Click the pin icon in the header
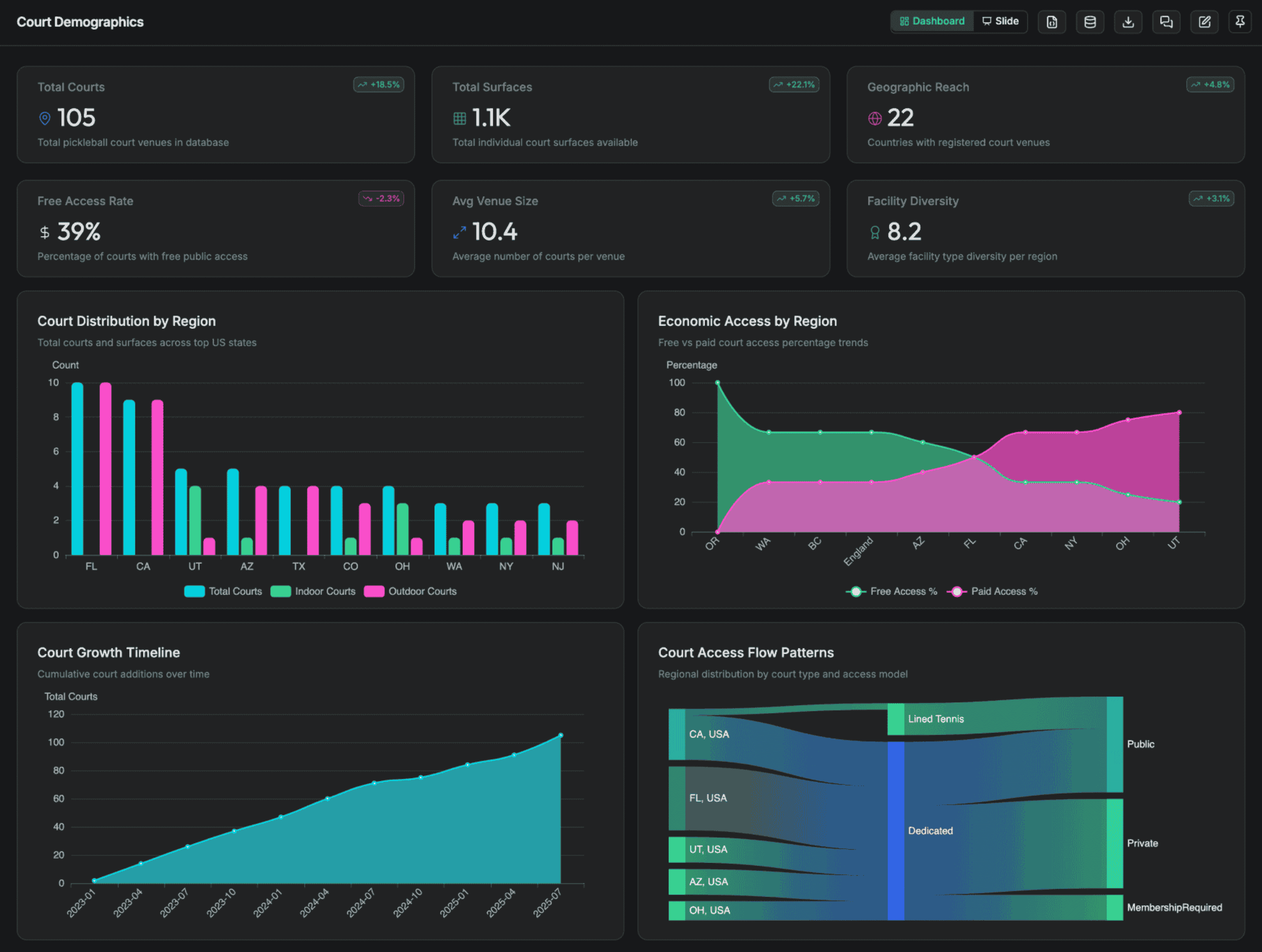 [x=1240, y=22]
